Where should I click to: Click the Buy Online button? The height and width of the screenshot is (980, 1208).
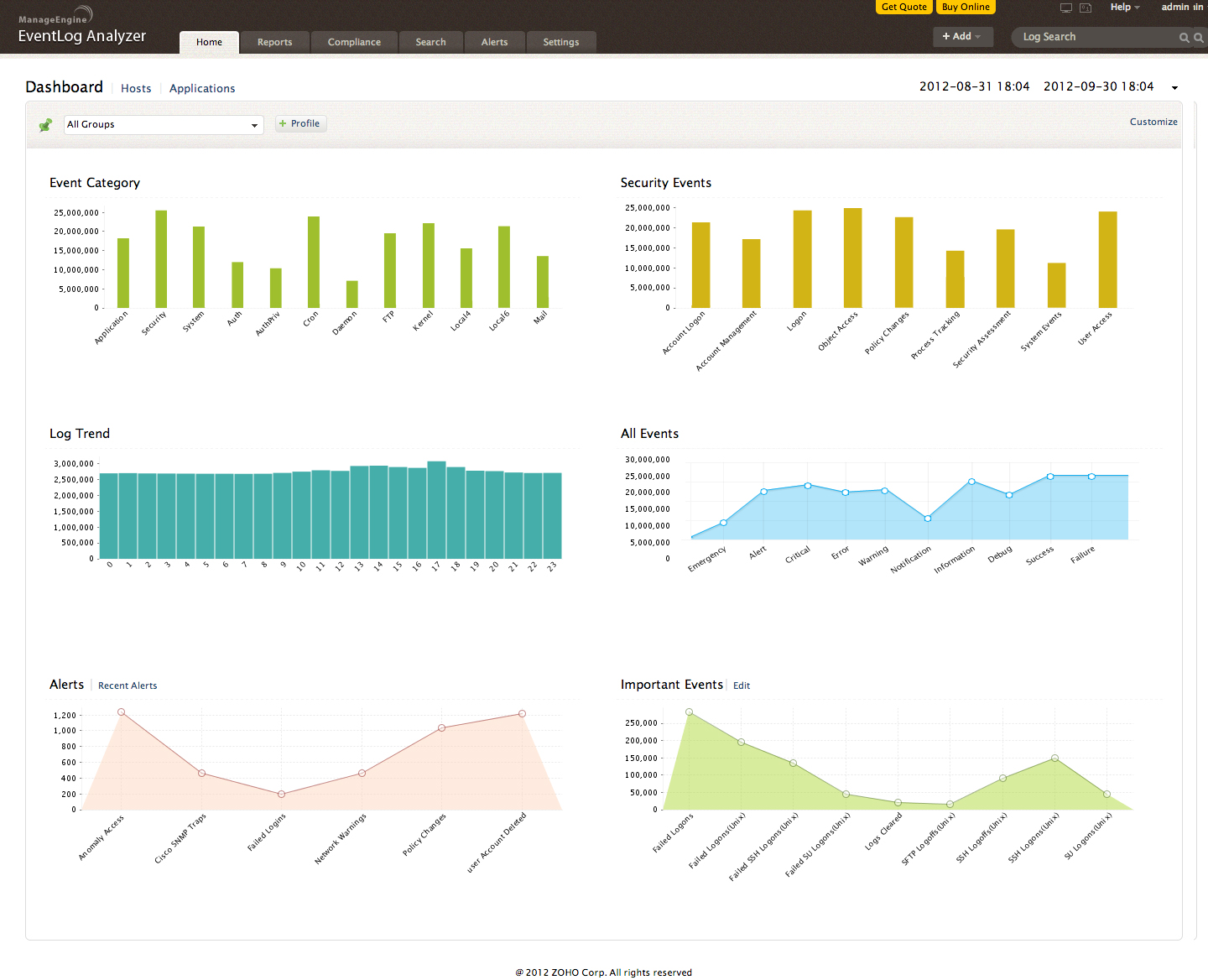(x=966, y=8)
